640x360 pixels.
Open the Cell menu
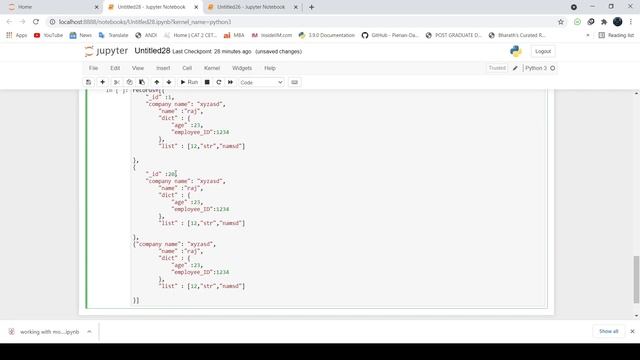(x=187, y=68)
